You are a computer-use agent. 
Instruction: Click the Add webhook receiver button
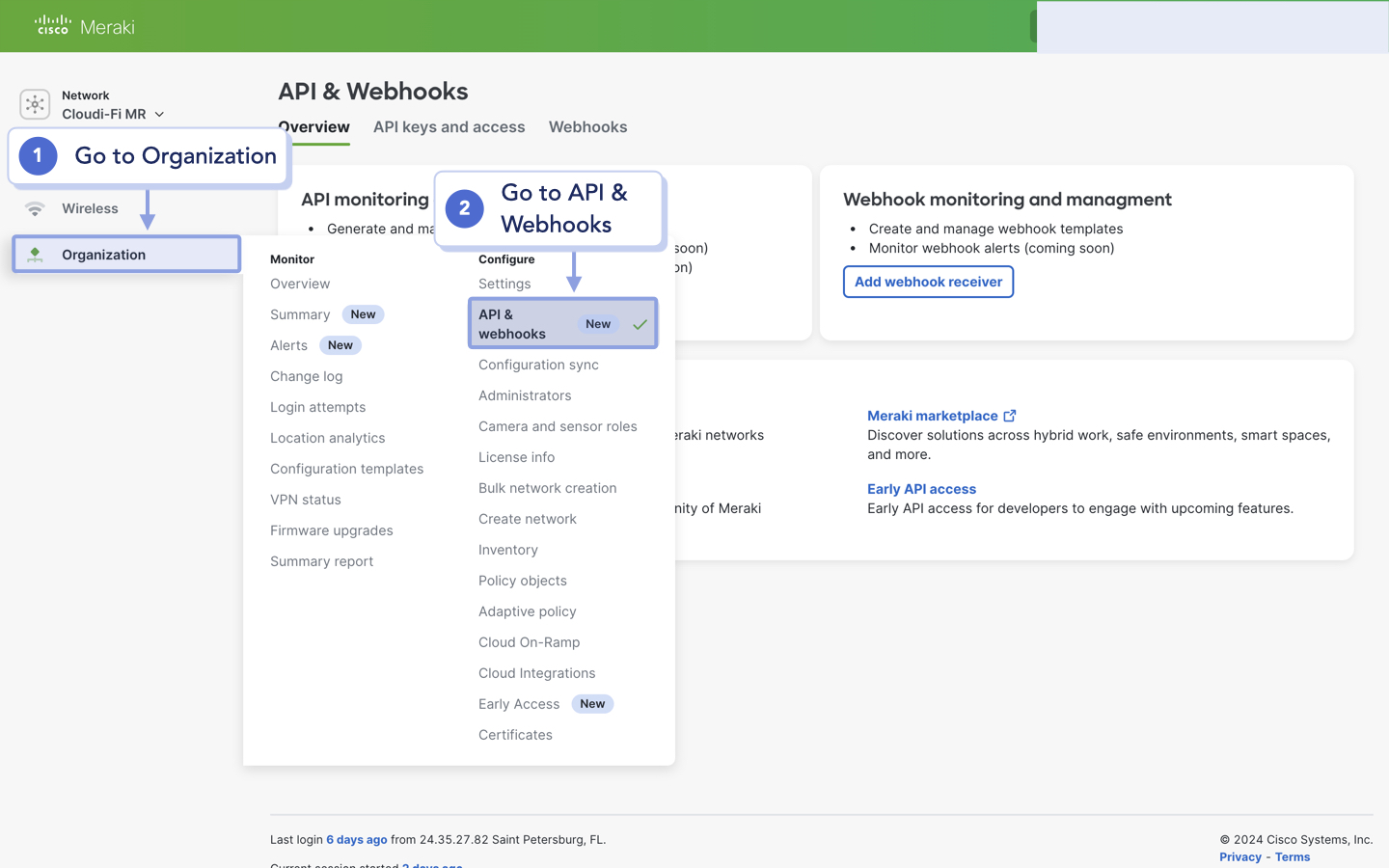(928, 282)
